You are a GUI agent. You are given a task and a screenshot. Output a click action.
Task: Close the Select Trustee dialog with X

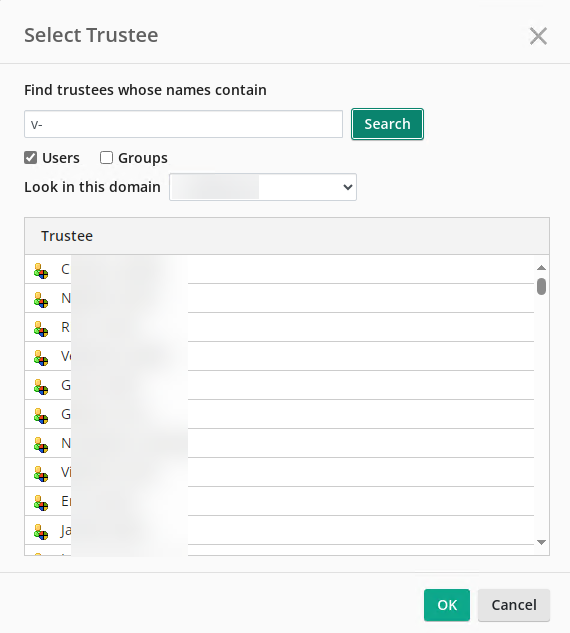pyautogui.click(x=538, y=36)
